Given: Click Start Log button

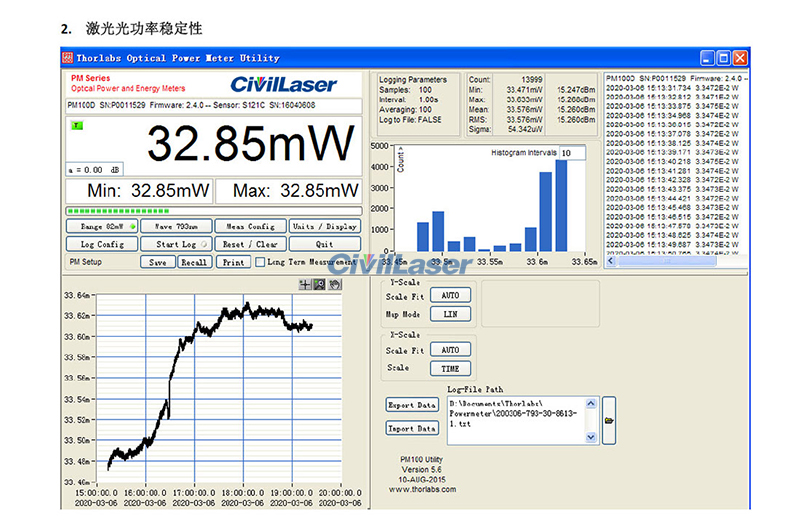Looking at the screenshot, I should pos(176,244).
